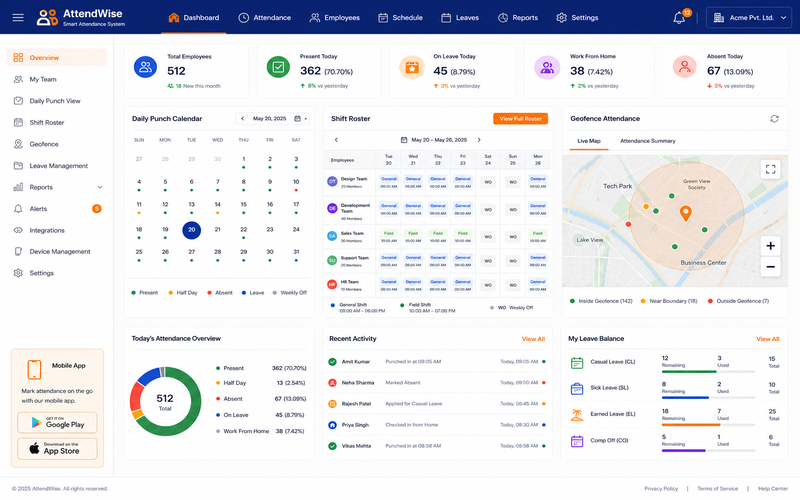Open Settings in the top navigation
This screenshot has height=500, width=800.
click(x=577, y=18)
